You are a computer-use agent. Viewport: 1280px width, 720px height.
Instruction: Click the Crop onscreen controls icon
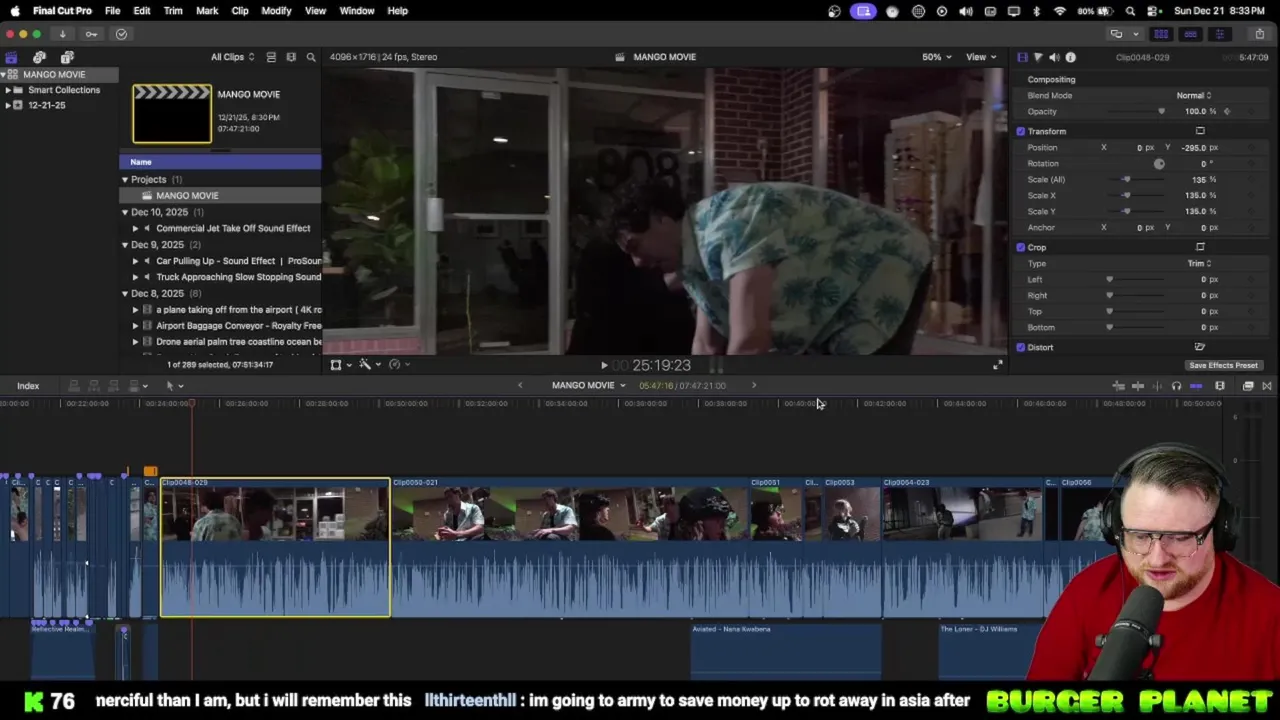coord(1200,247)
